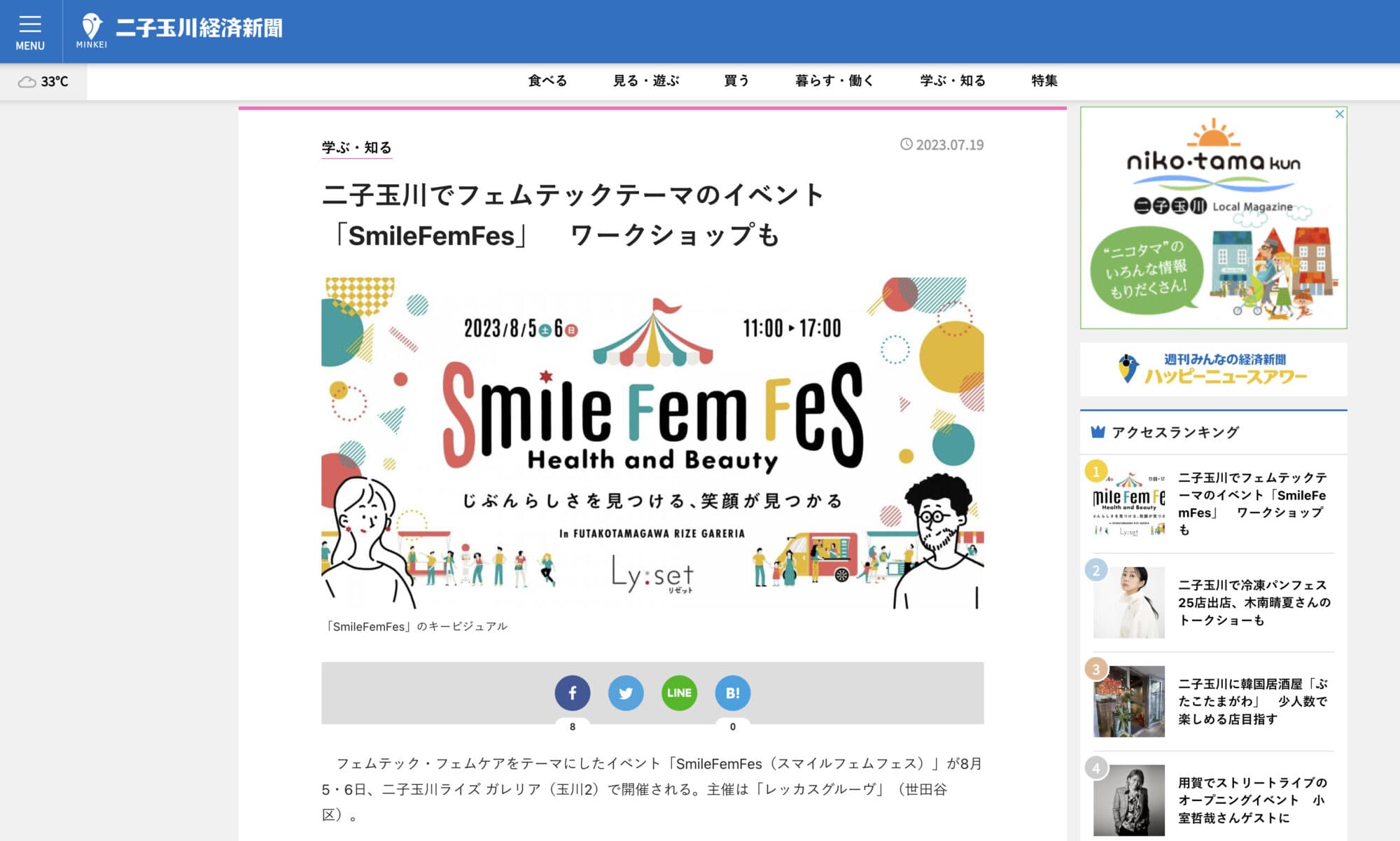Click the clock icon beside the date
This screenshot has width=1400, height=841.
(906, 144)
